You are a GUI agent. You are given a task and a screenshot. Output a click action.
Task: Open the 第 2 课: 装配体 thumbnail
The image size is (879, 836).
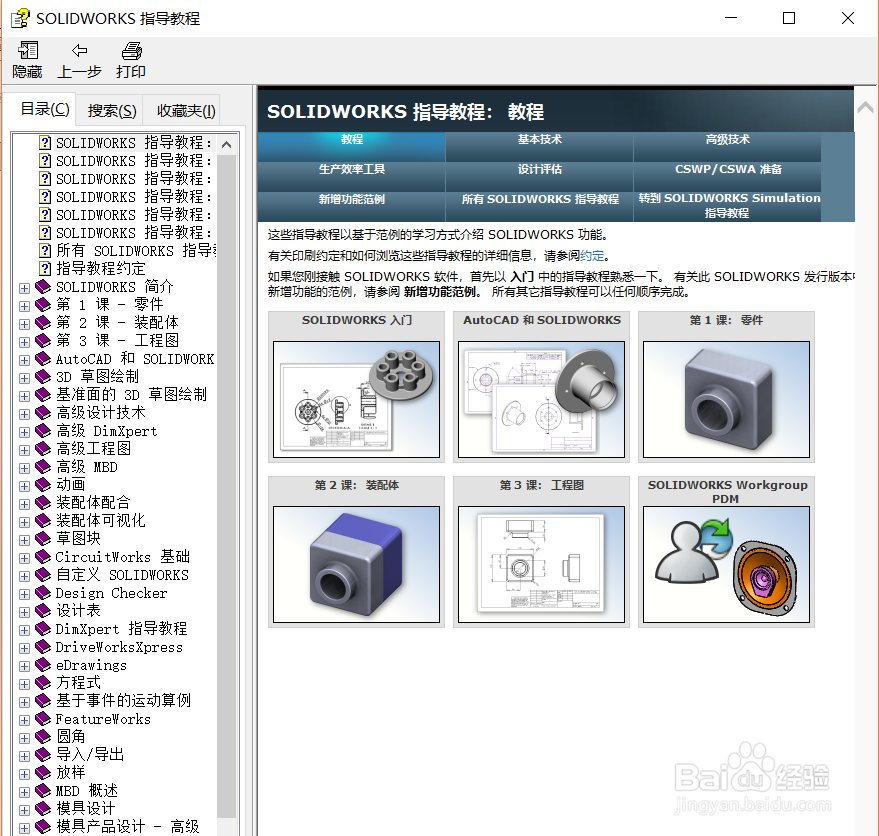tap(357, 564)
